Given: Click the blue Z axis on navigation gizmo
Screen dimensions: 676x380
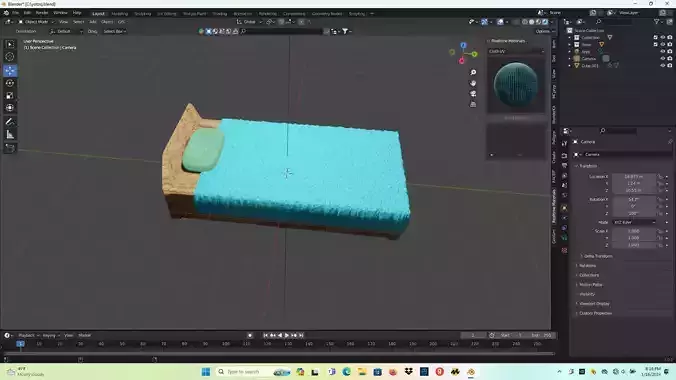Looking at the screenshot, I should point(463,45).
